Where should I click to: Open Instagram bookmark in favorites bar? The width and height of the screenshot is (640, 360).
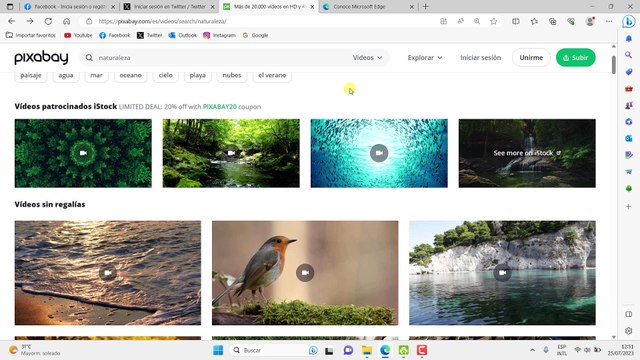coord(219,36)
